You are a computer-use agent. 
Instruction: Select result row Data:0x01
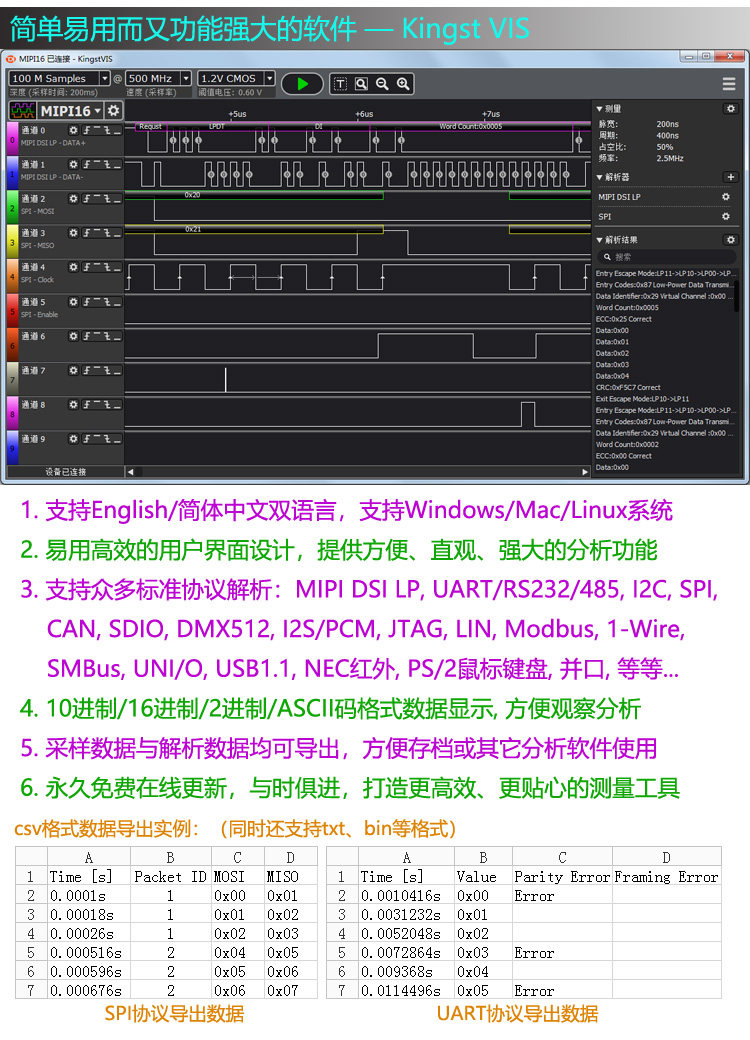[612, 342]
